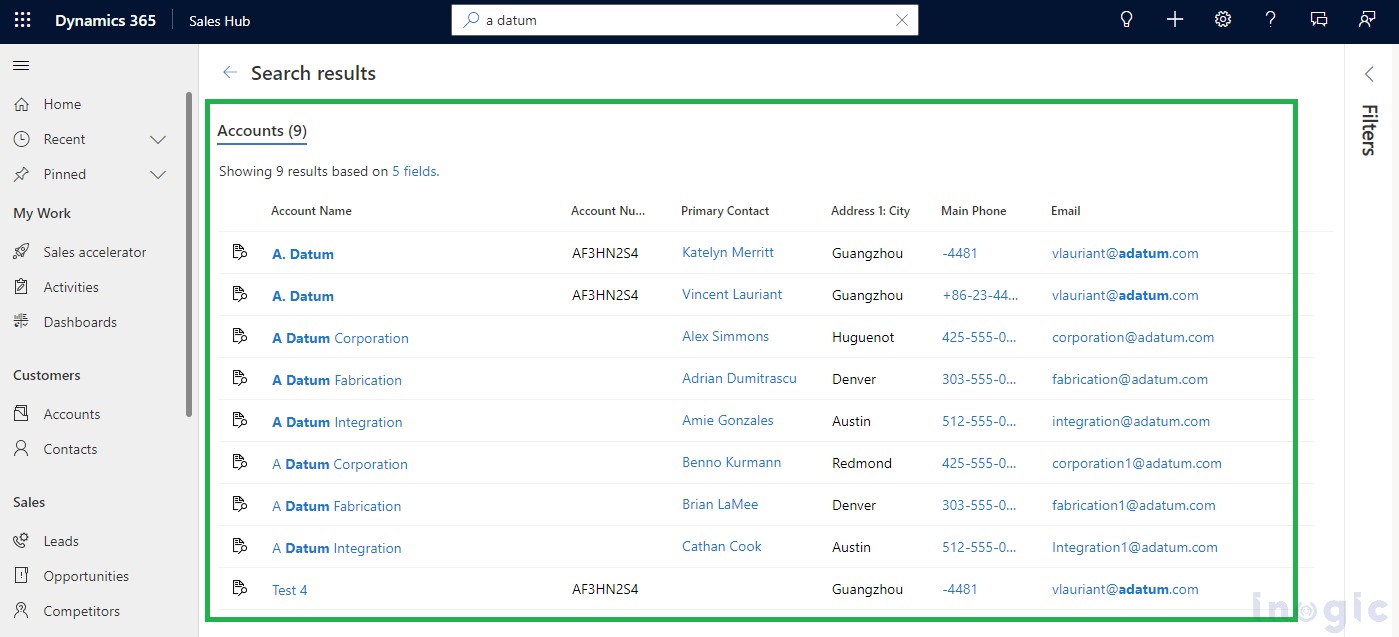Click phone 303-555-0... for Adrian Dumitrascu
The width and height of the screenshot is (1399, 637).
[979, 379]
